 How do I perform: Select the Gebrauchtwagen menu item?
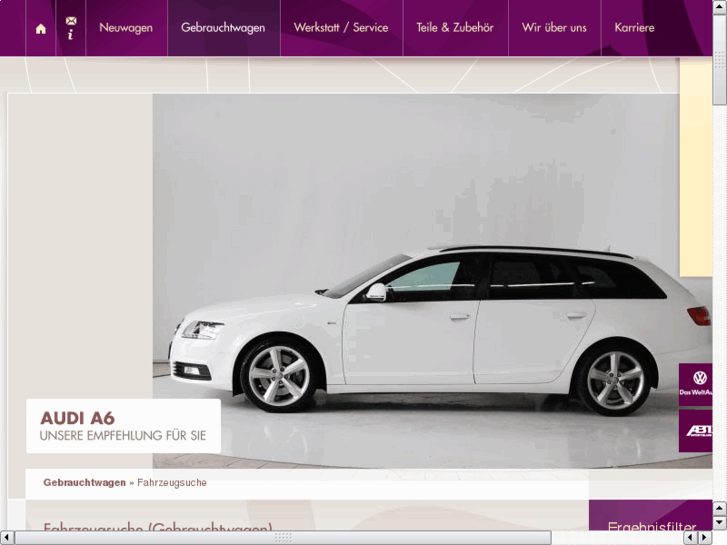tap(223, 28)
